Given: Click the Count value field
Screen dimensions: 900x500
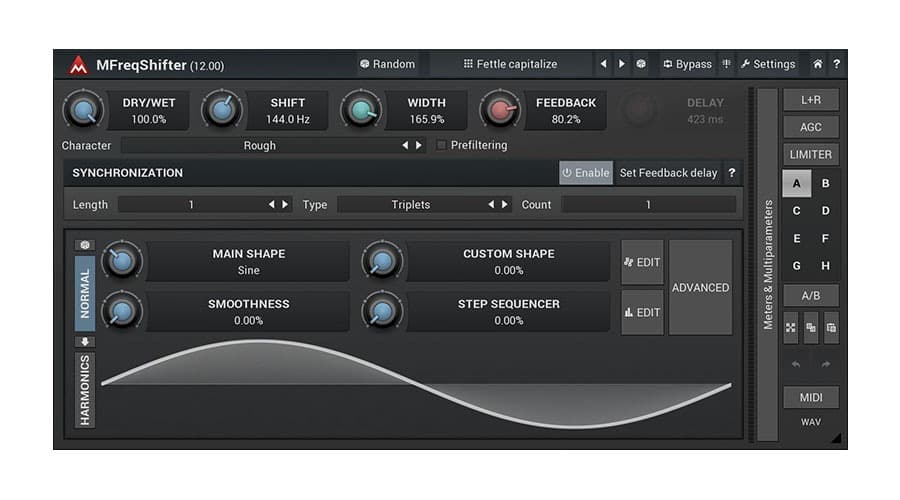Looking at the screenshot, I should pyautogui.click(x=648, y=204).
